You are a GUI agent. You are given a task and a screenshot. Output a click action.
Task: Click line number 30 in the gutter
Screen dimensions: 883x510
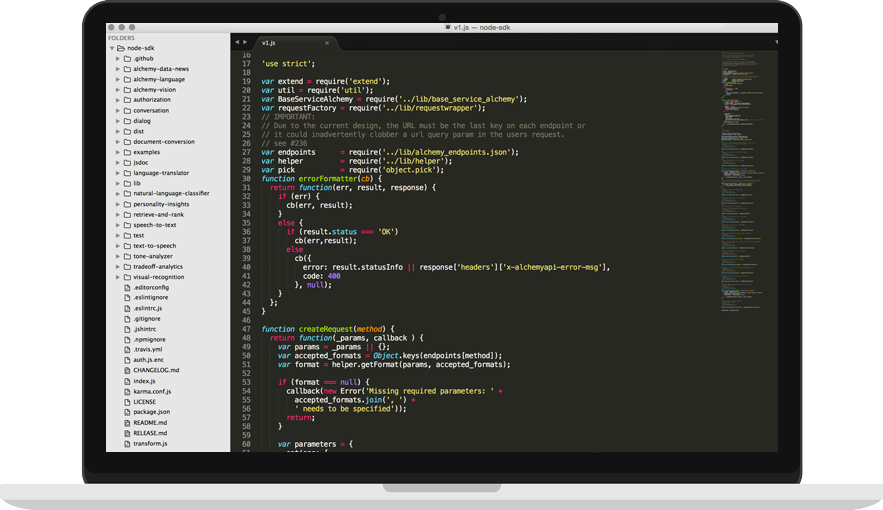(246, 179)
